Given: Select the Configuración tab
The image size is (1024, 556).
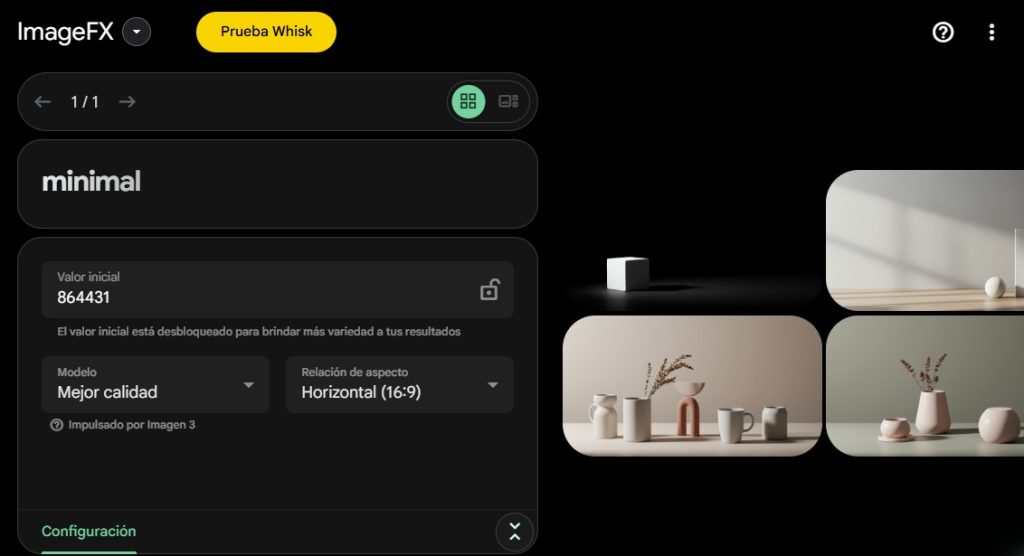Looking at the screenshot, I should pos(89,531).
